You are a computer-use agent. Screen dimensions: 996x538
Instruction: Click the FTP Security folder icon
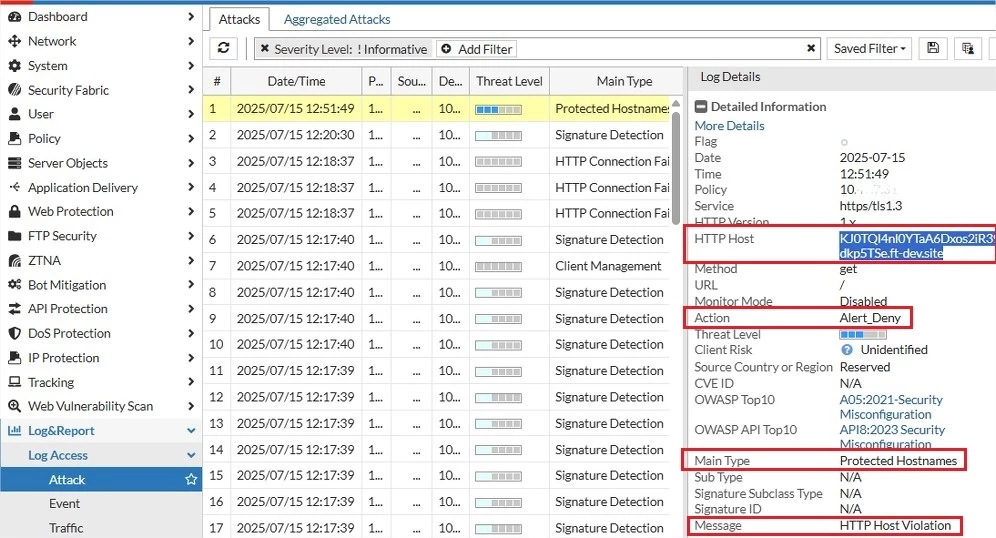14,236
